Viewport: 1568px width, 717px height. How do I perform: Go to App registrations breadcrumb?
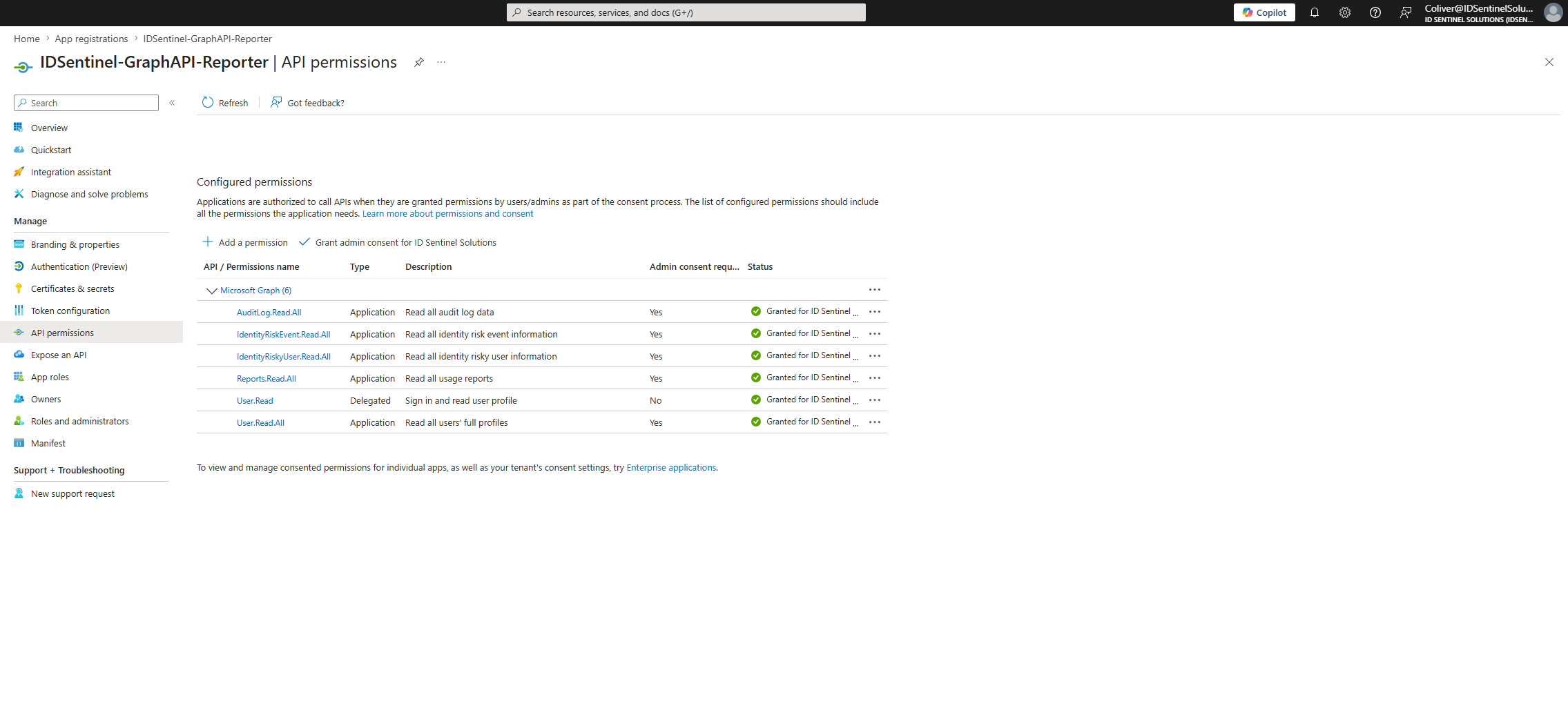pos(91,39)
